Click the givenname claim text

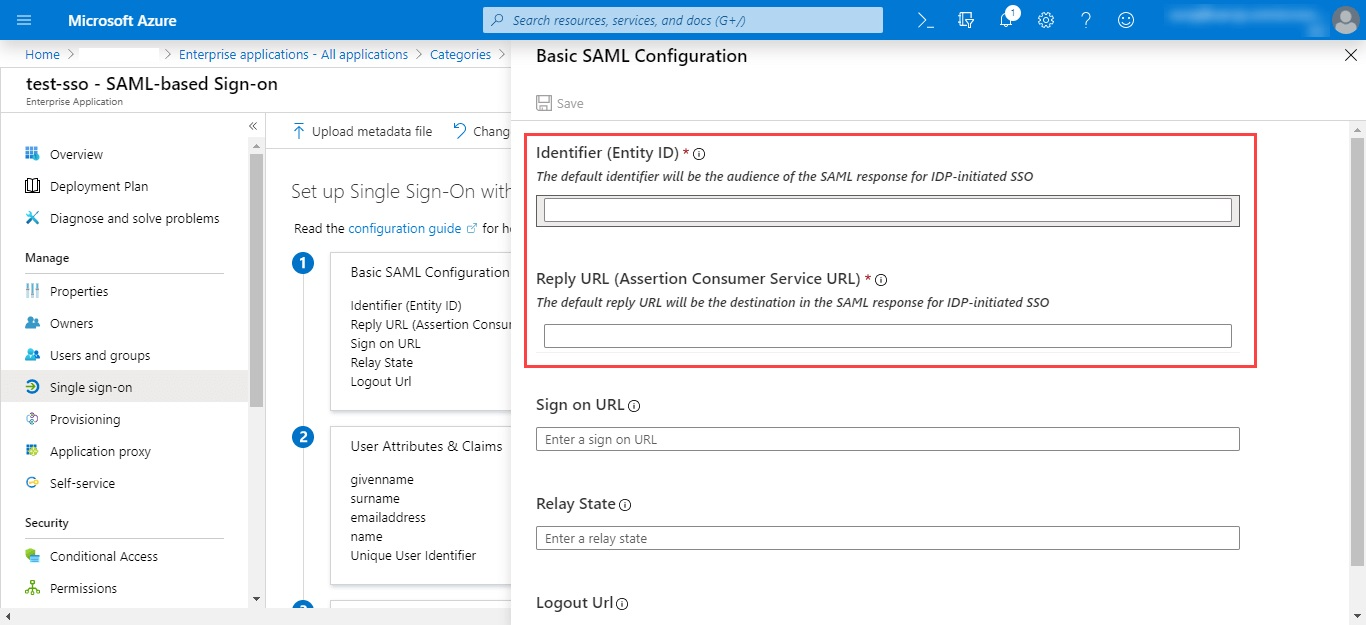tap(382, 479)
